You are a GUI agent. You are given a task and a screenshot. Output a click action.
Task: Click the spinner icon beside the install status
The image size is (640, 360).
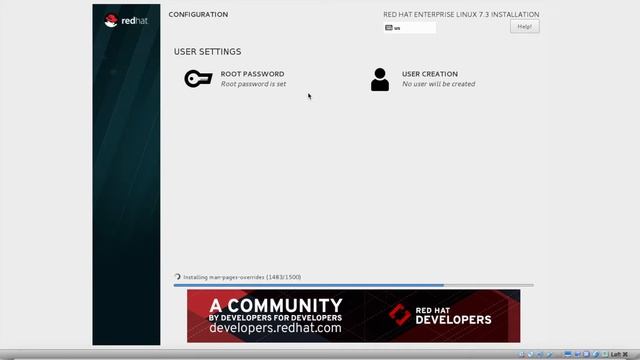pos(177,277)
